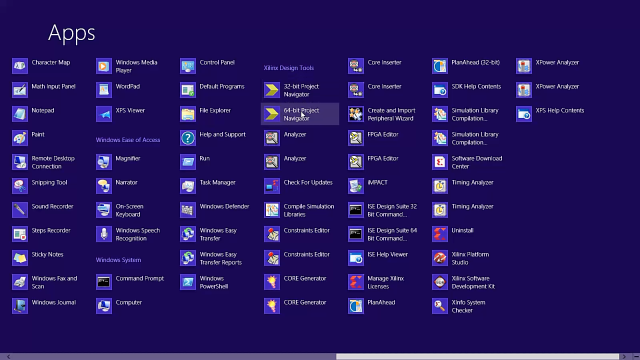Click the zoom-out button beside the scrollbar
This screenshot has width=640, height=360.
pos(636,357)
